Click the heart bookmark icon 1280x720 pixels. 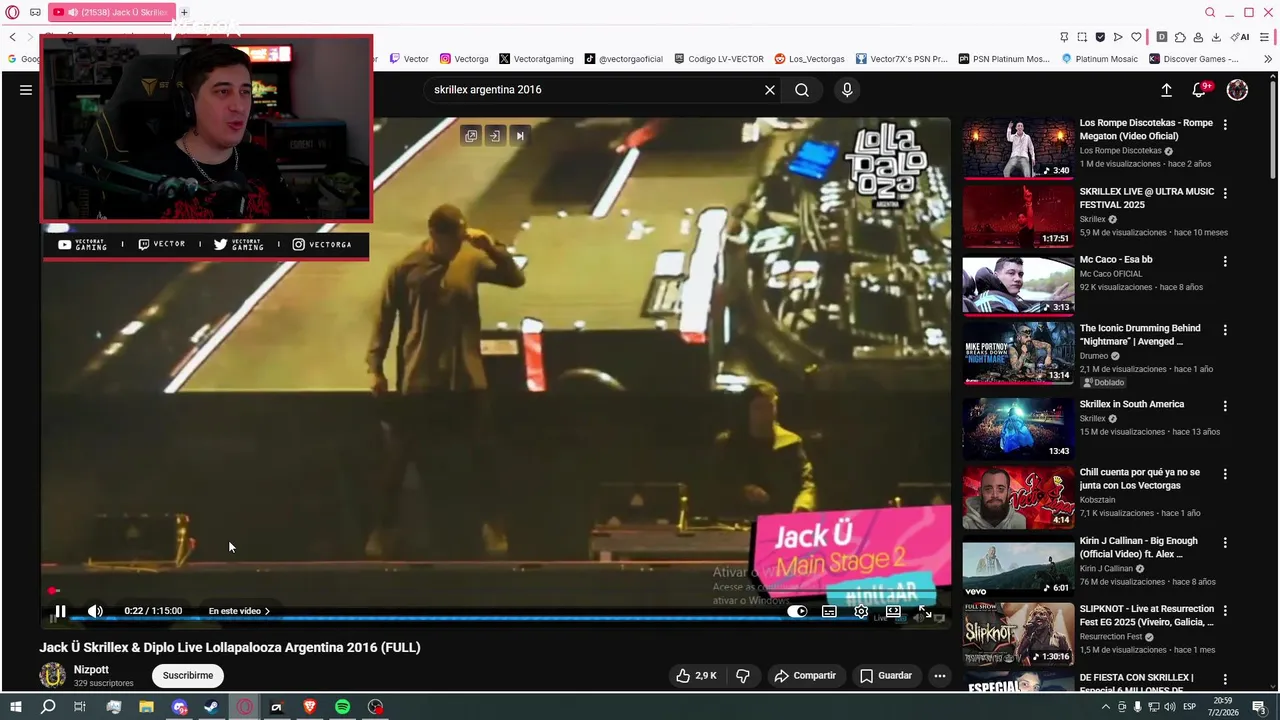click(1136, 37)
